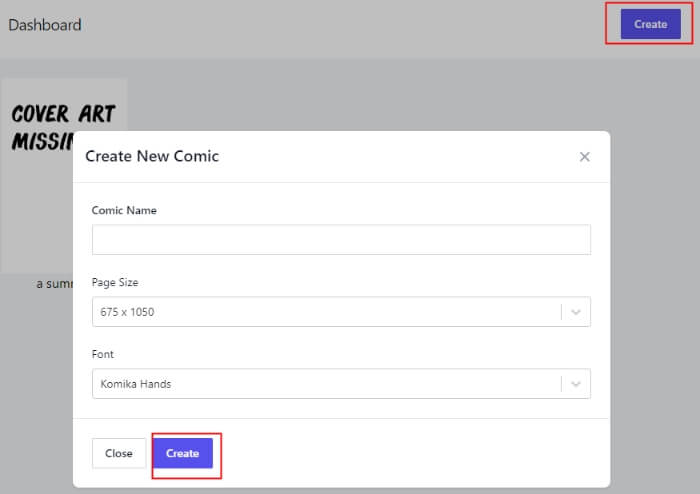Click the Page Size dropdown chevron arrow
The image size is (700, 494).
575,312
